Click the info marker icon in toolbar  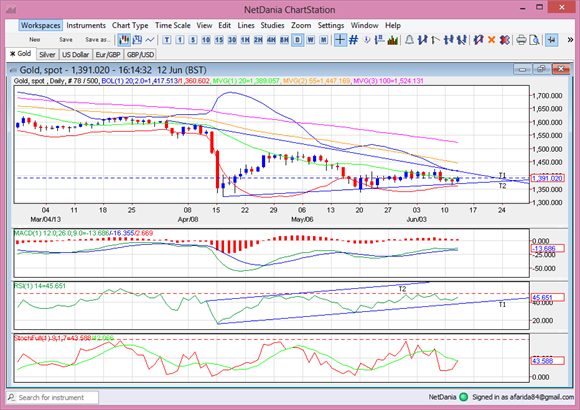tap(367, 40)
